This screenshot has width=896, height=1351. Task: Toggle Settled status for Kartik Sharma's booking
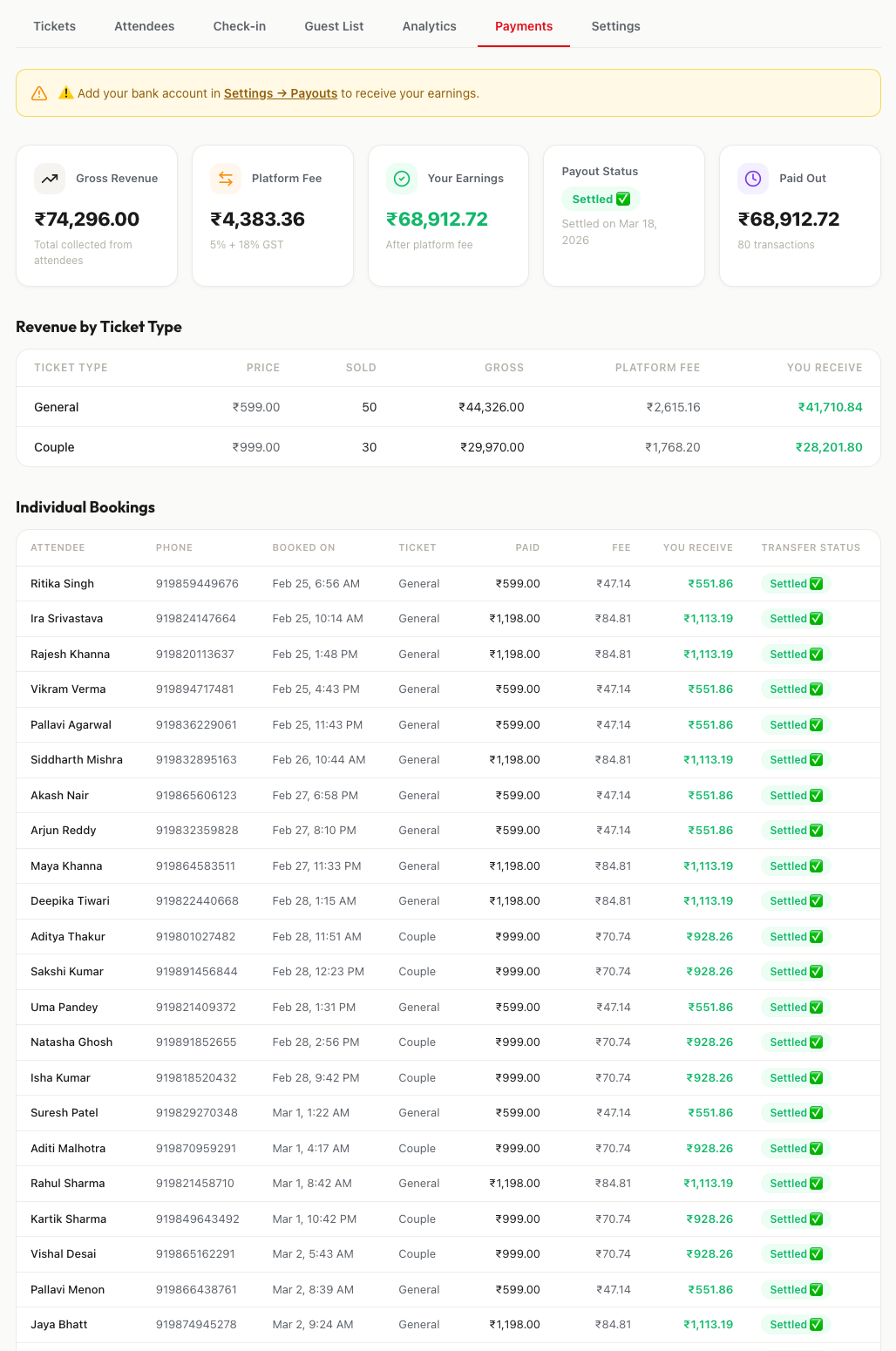tap(794, 1219)
